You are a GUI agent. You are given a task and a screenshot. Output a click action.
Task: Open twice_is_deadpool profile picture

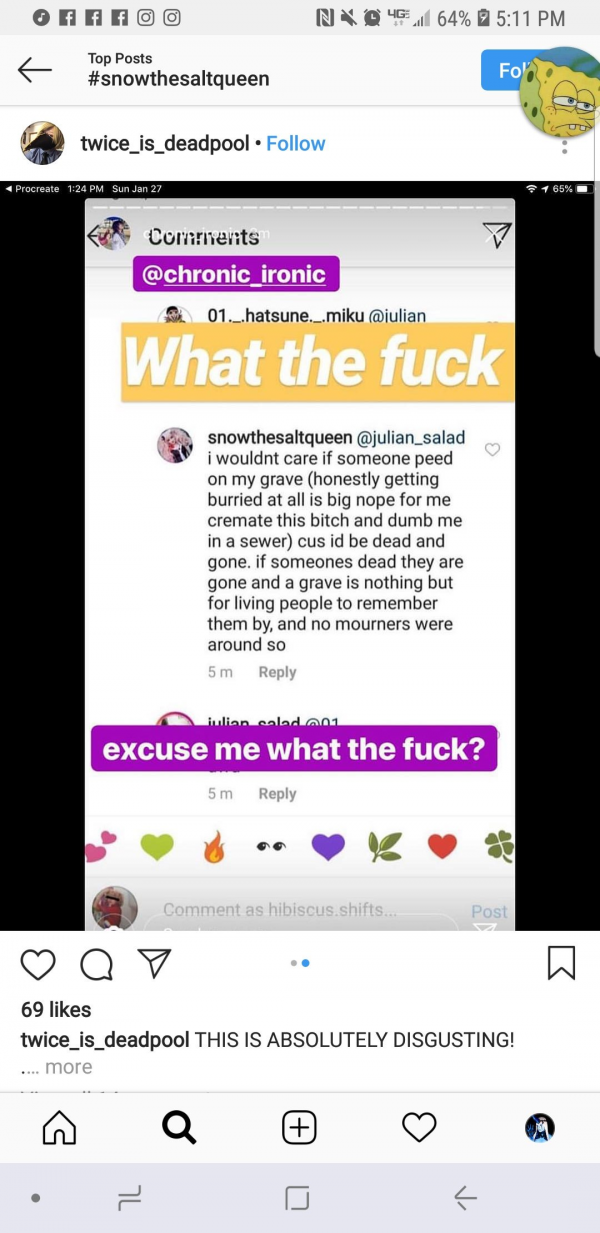click(x=43, y=144)
